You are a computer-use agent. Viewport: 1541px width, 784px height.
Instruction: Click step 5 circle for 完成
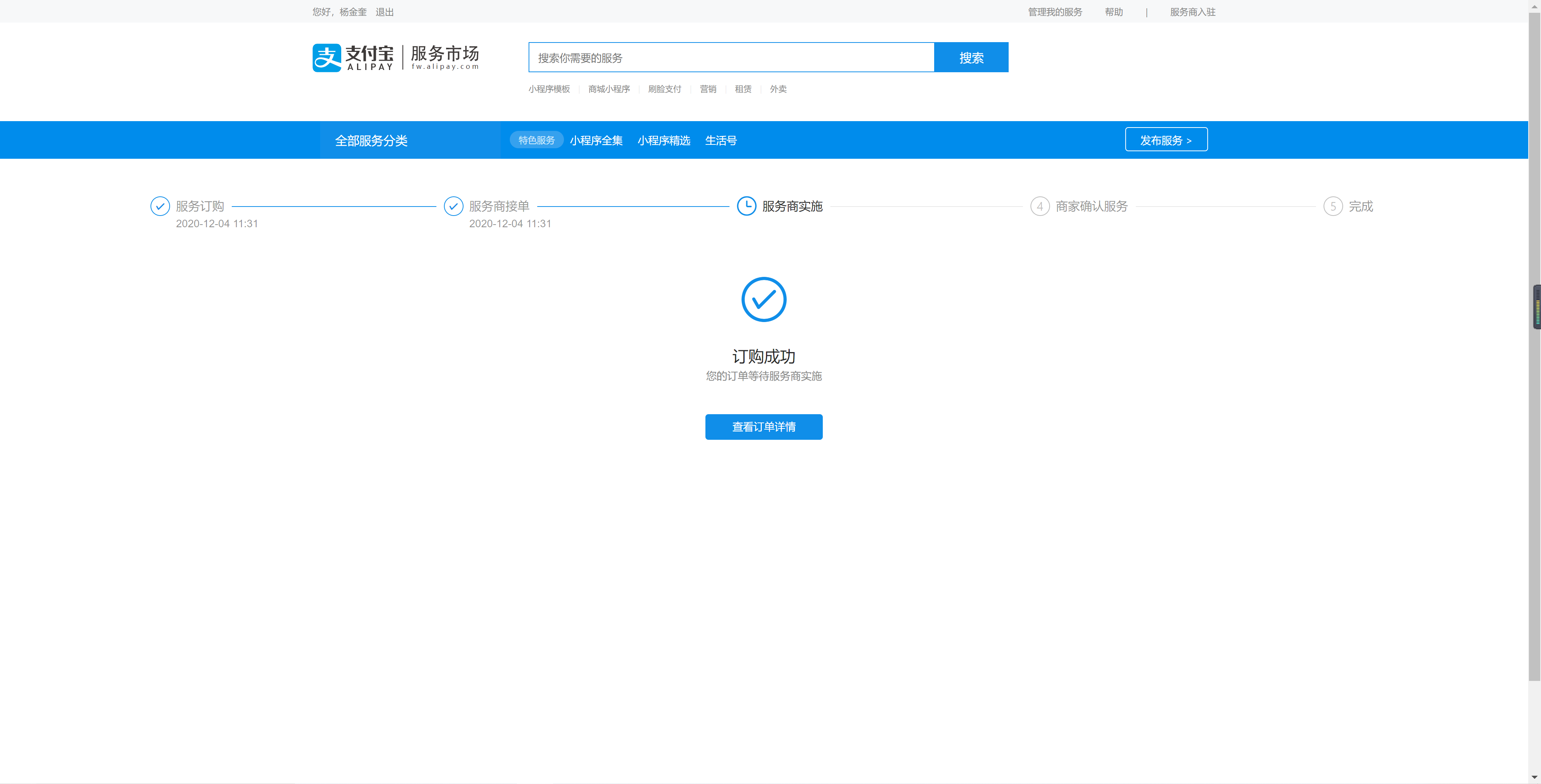(x=1333, y=206)
